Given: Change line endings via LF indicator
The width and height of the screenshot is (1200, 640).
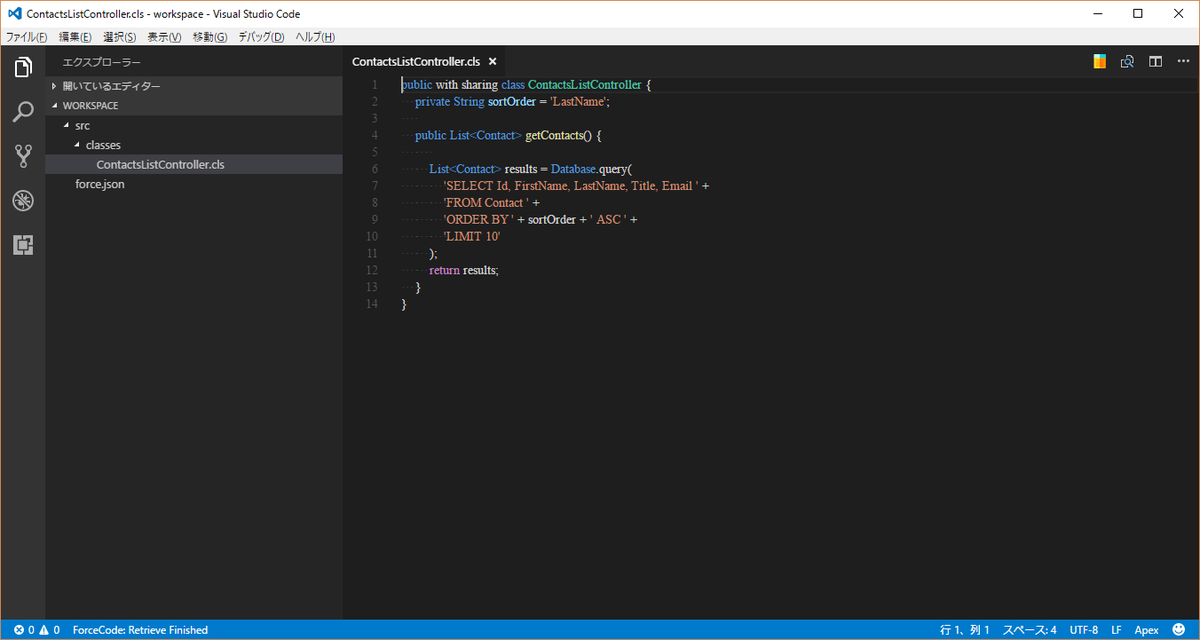Looking at the screenshot, I should [1116, 630].
